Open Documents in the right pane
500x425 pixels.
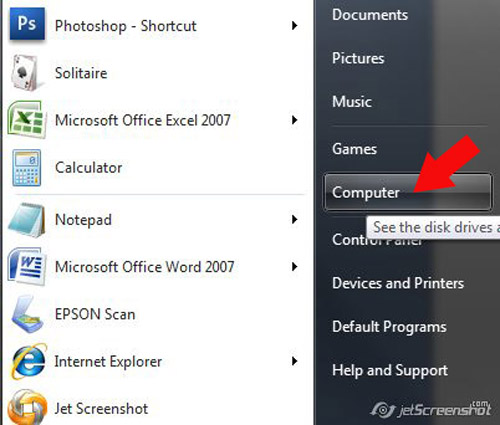tap(370, 15)
